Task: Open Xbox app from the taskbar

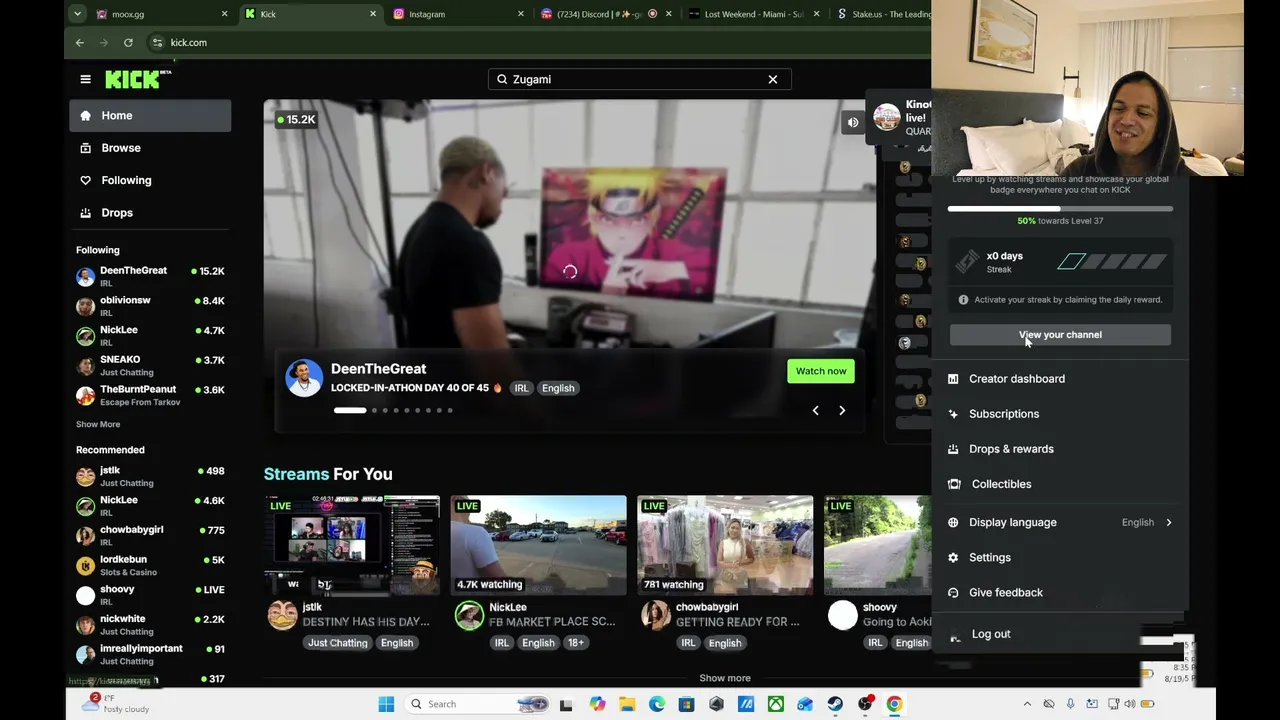Action: pos(775,704)
